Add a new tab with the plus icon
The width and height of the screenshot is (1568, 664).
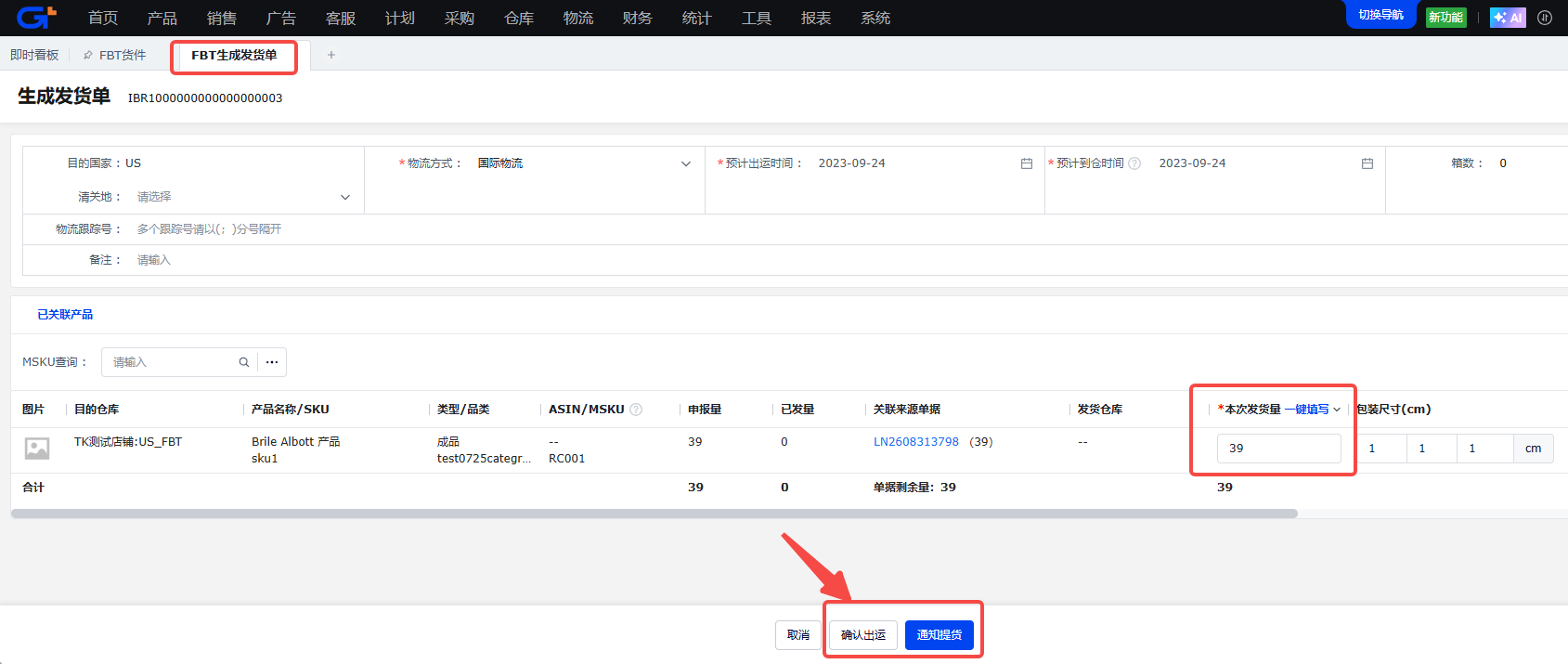click(331, 55)
